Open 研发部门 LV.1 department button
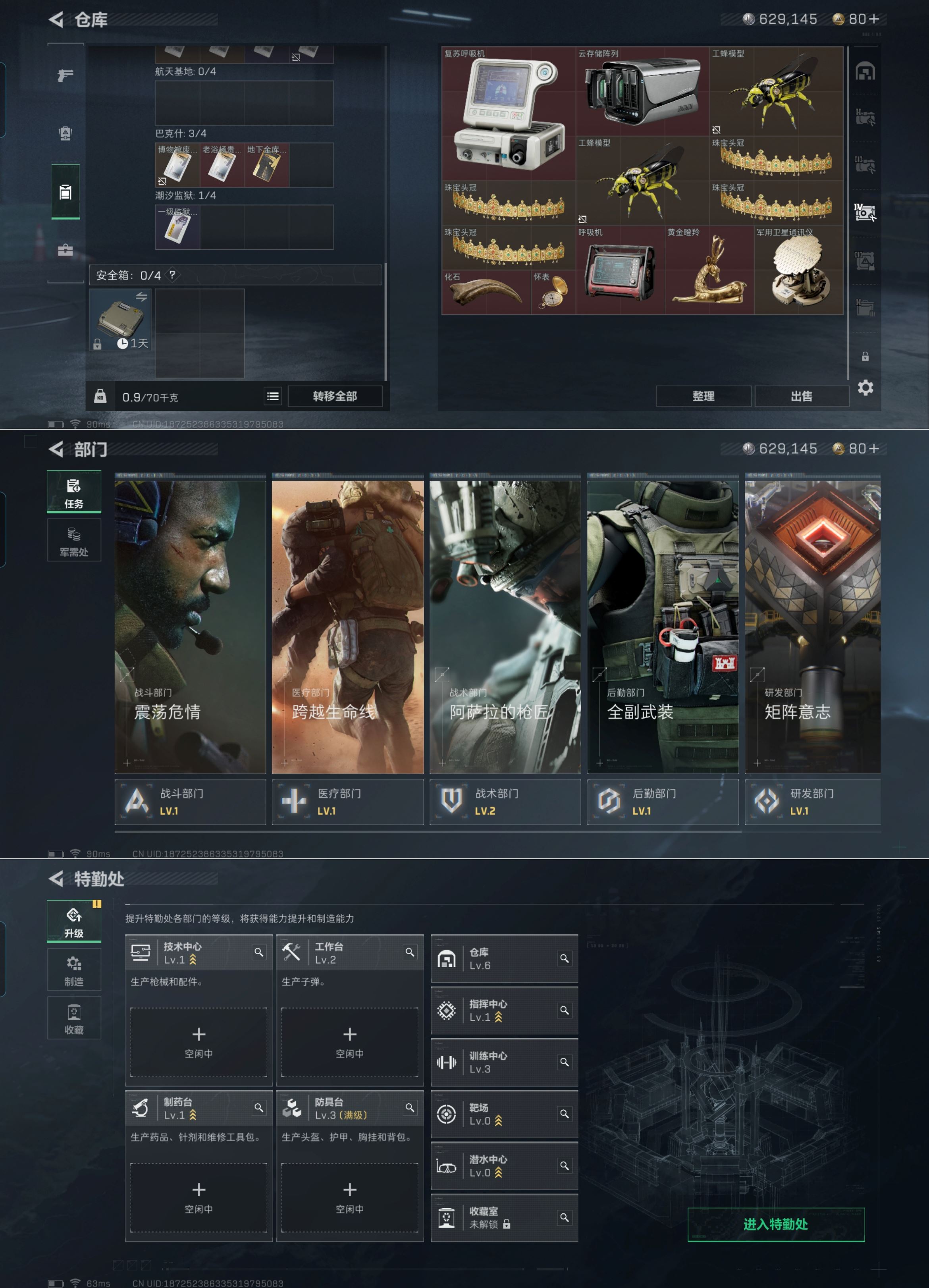 pyautogui.click(x=813, y=802)
